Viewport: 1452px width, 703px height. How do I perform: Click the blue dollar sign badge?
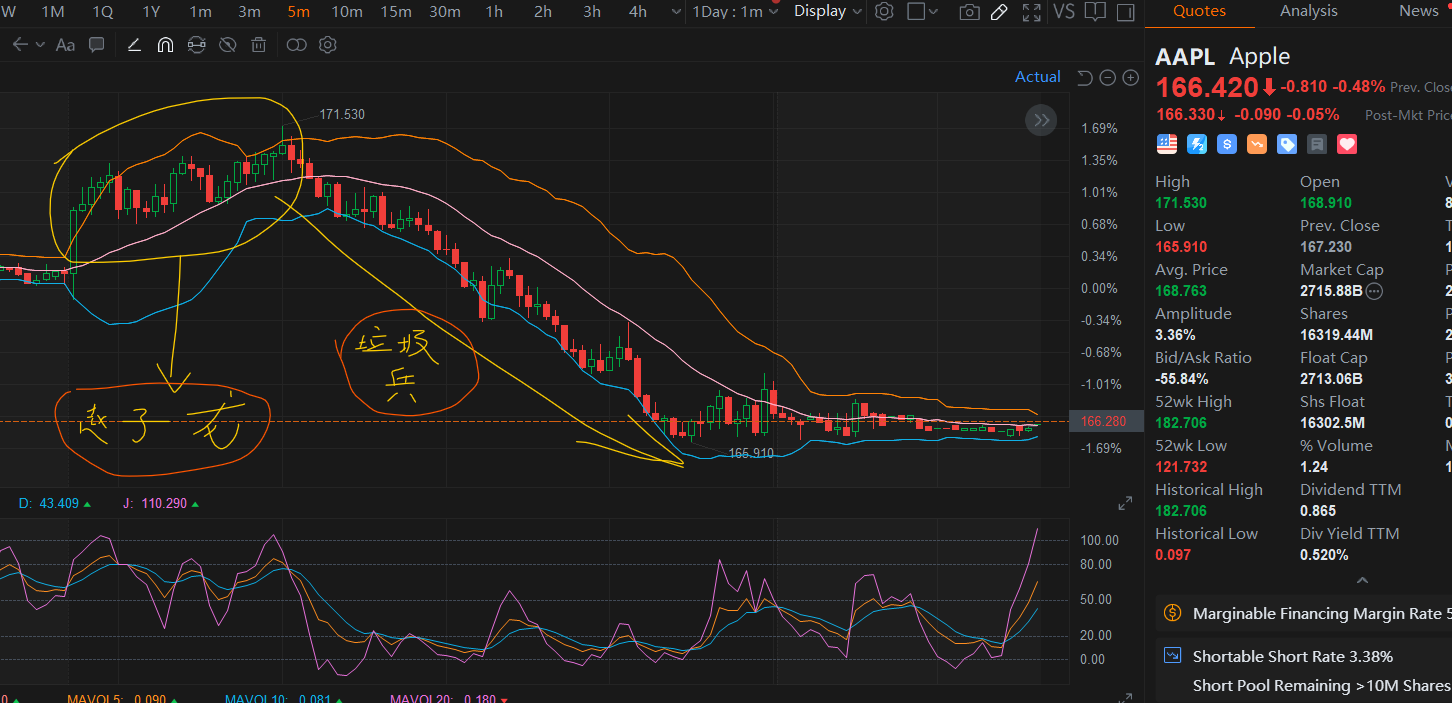click(x=1227, y=144)
